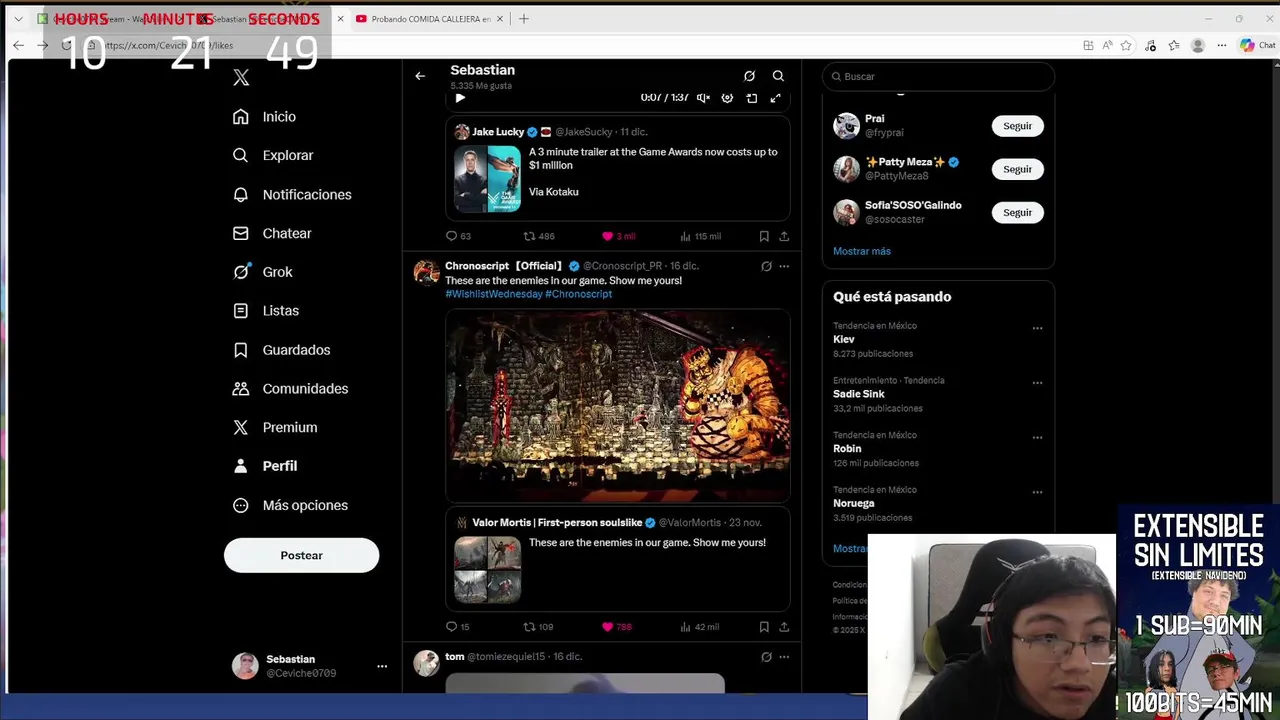The image size is (1280, 720).
Task: Ask Grok about the Chronoscript post
Action: click(x=766, y=266)
